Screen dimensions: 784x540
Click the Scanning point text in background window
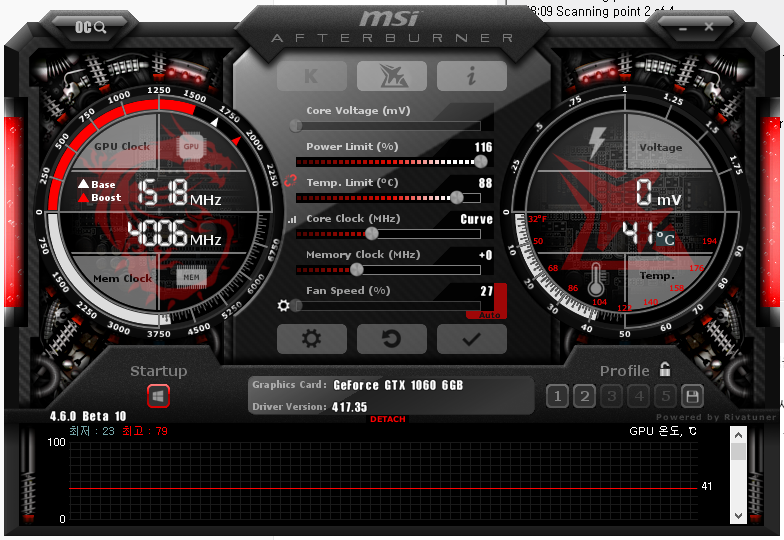coord(600,11)
